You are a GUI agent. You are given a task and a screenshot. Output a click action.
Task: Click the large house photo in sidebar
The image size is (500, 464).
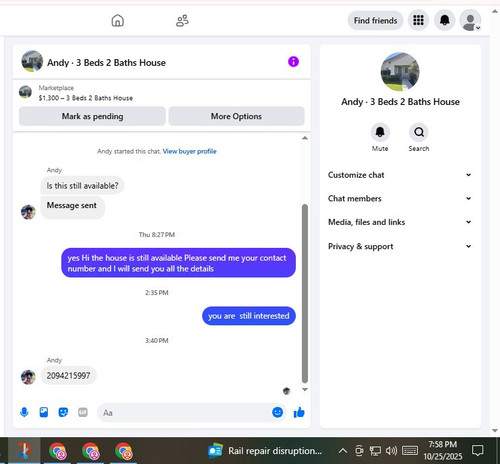(400, 72)
